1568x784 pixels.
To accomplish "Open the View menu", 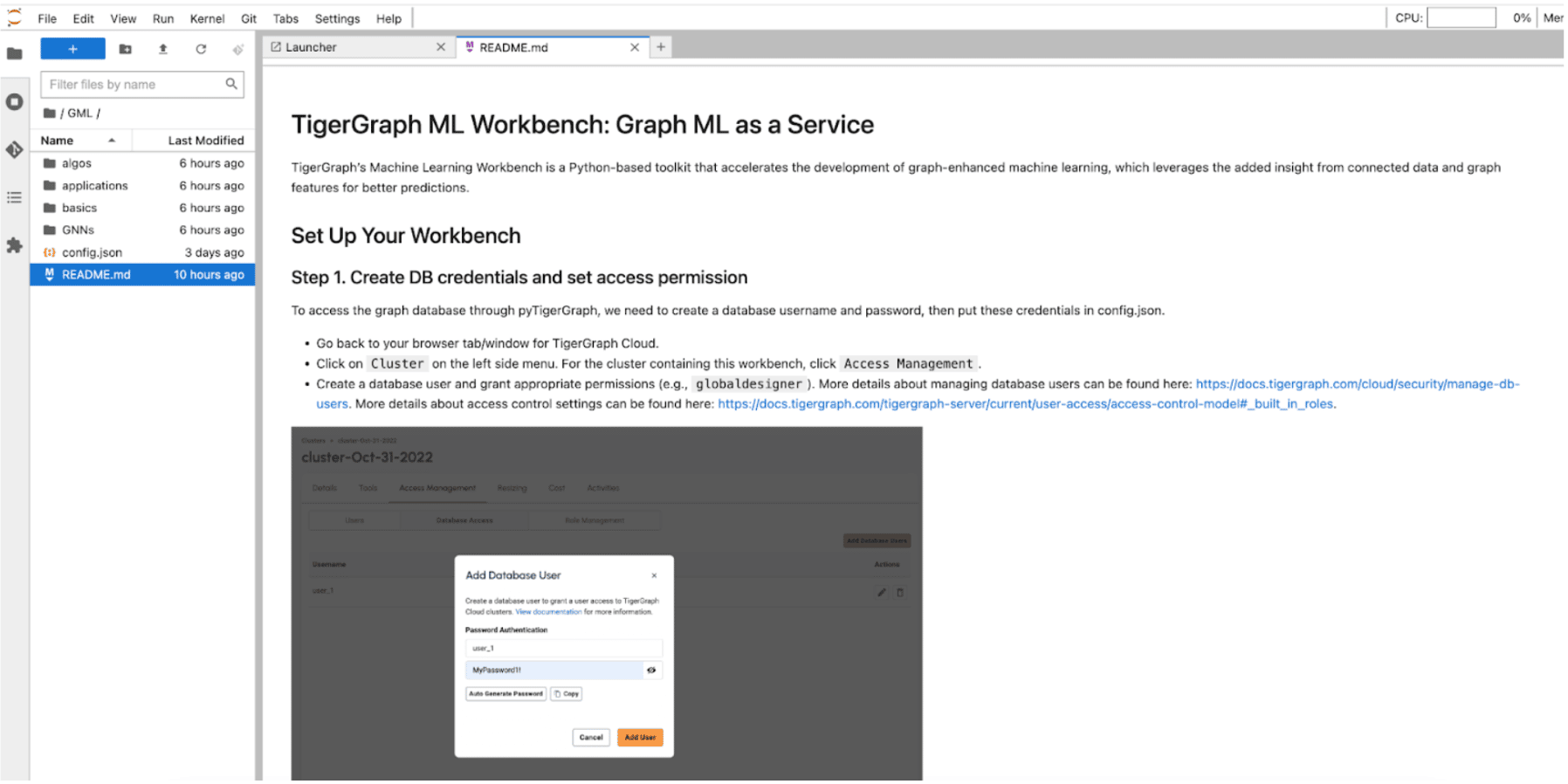I will [123, 18].
